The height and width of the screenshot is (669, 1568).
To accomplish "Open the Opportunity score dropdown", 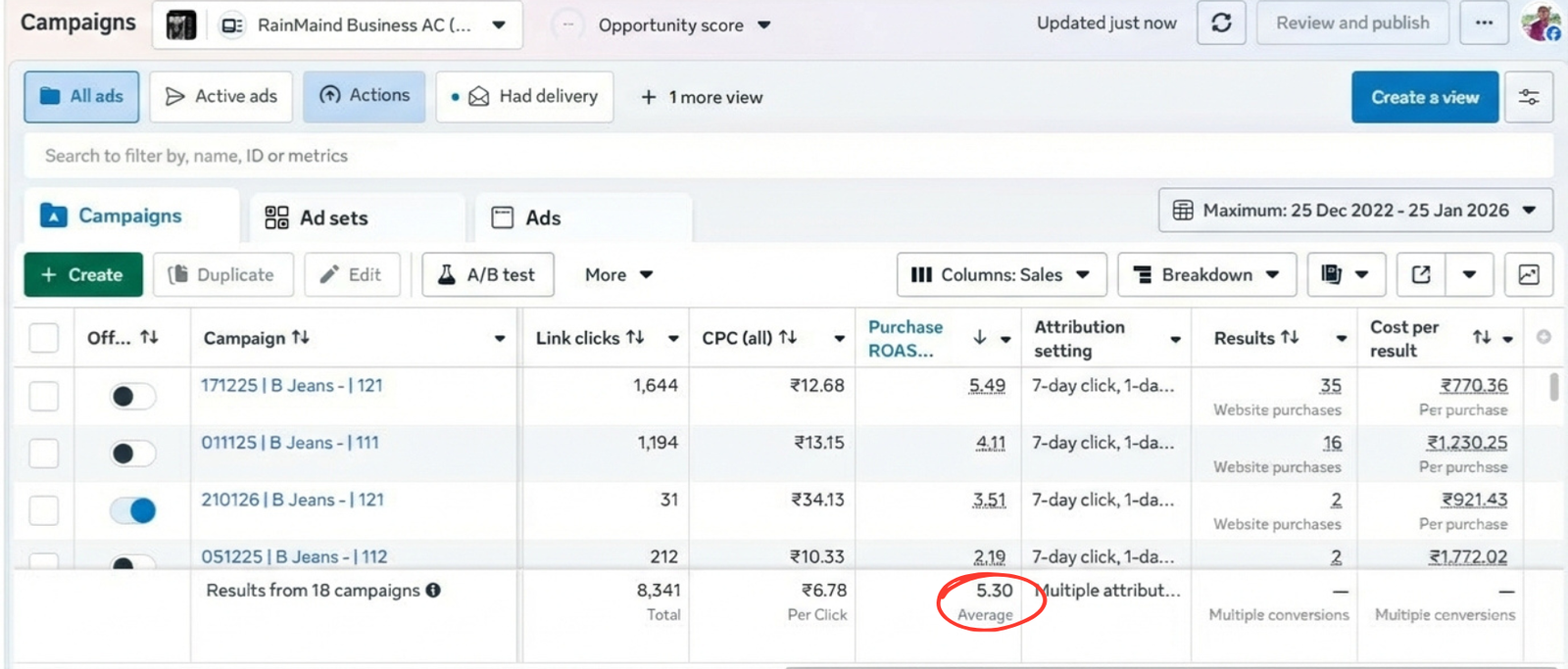I will click(684, 25).
